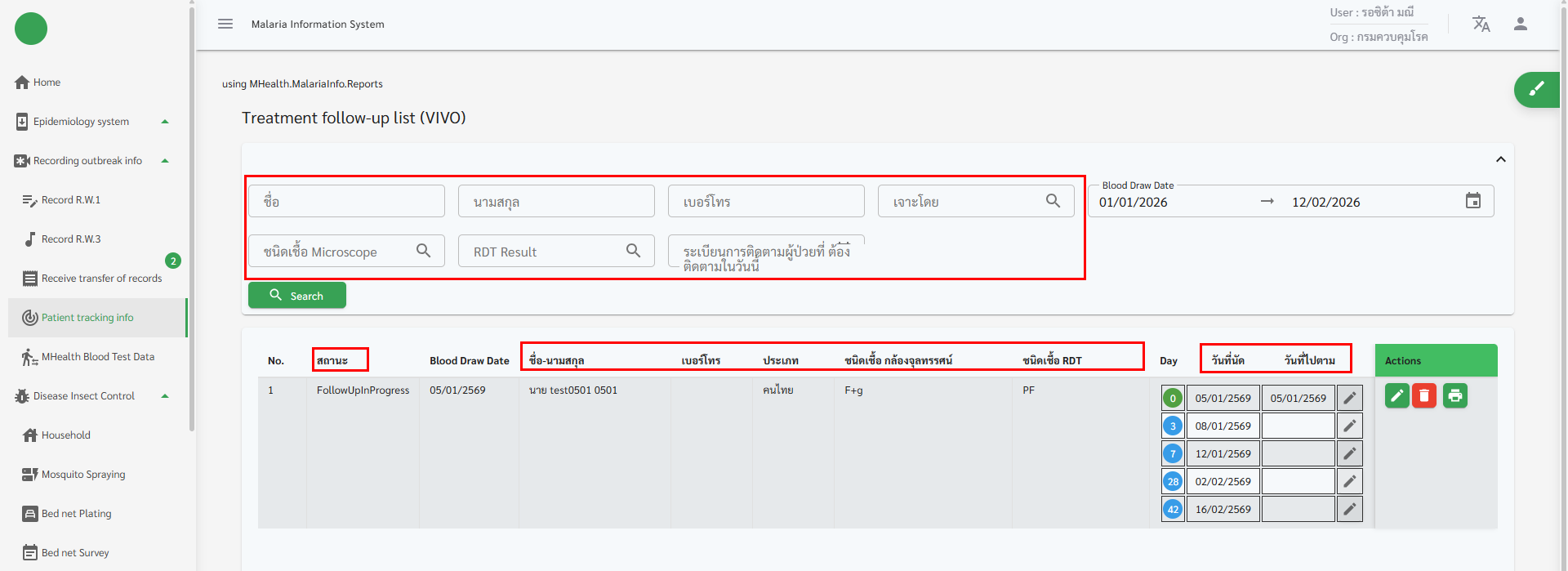Click the green edit record action icon
The width and height of the screenshot is (1568, 571).
(x=1396, y=396)
